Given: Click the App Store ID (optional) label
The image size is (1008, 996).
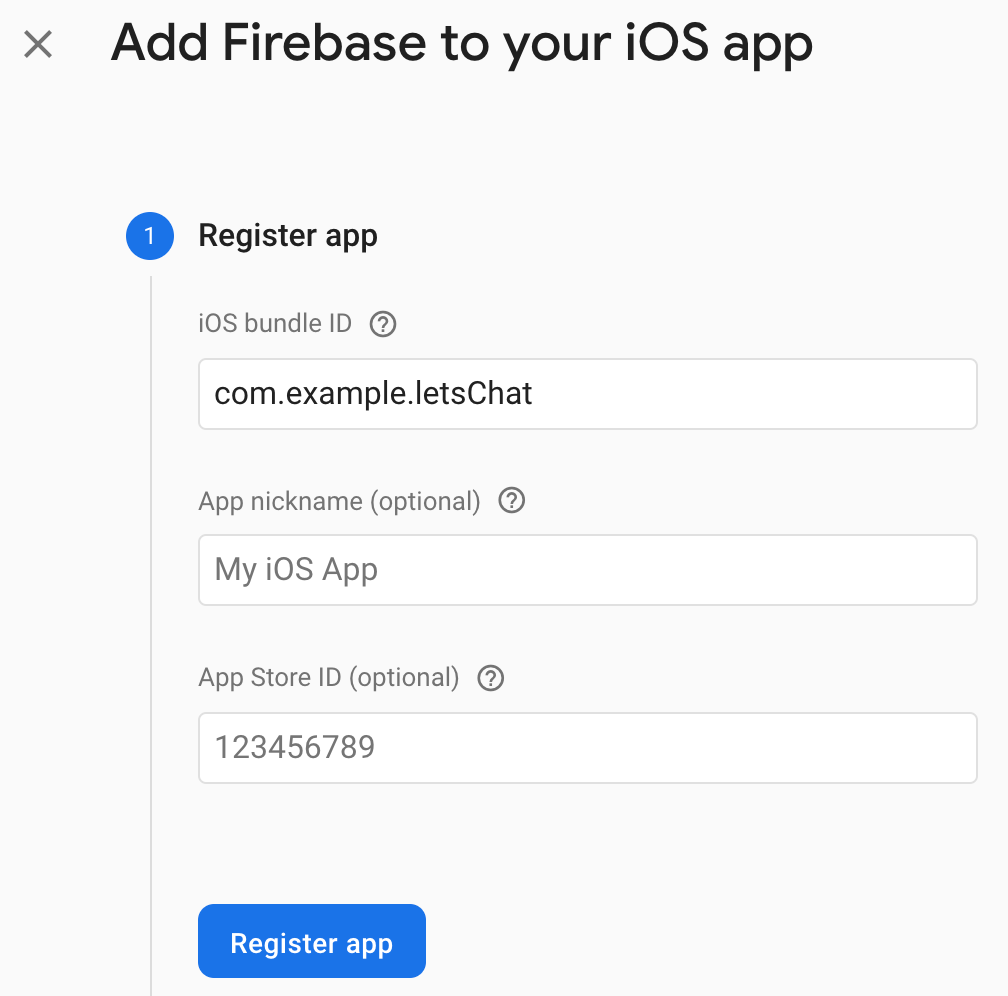Looking at the screenshot, I should 328,678.
